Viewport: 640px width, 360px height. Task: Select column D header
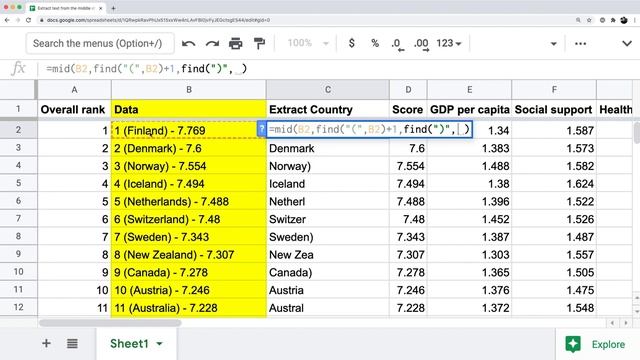coord(408,90)
